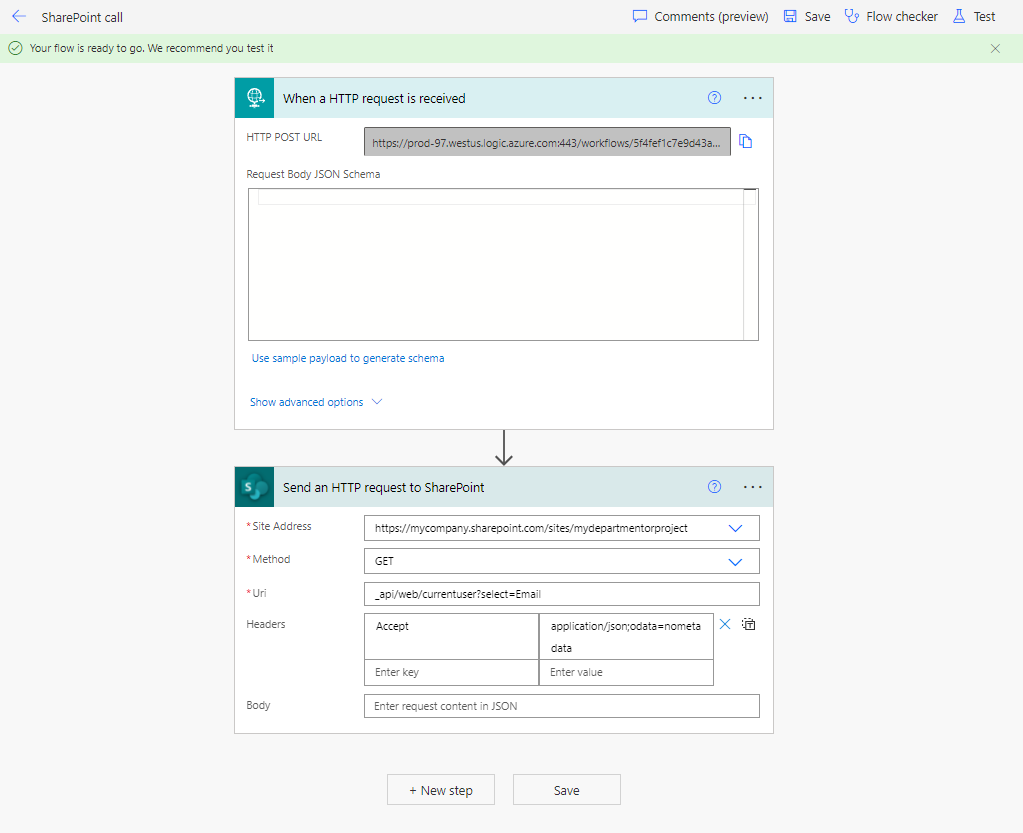Switch headers to text mode
This screenshot has height=833, width=1023.
coord(748,624)
